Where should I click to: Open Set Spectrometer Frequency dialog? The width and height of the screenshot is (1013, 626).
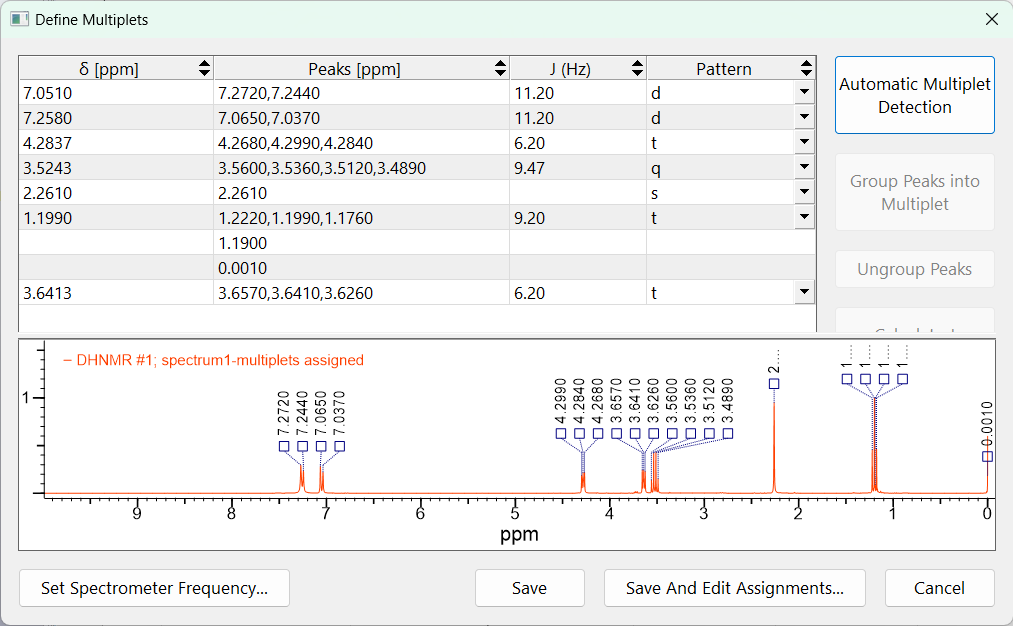click(x=154, y=588)
